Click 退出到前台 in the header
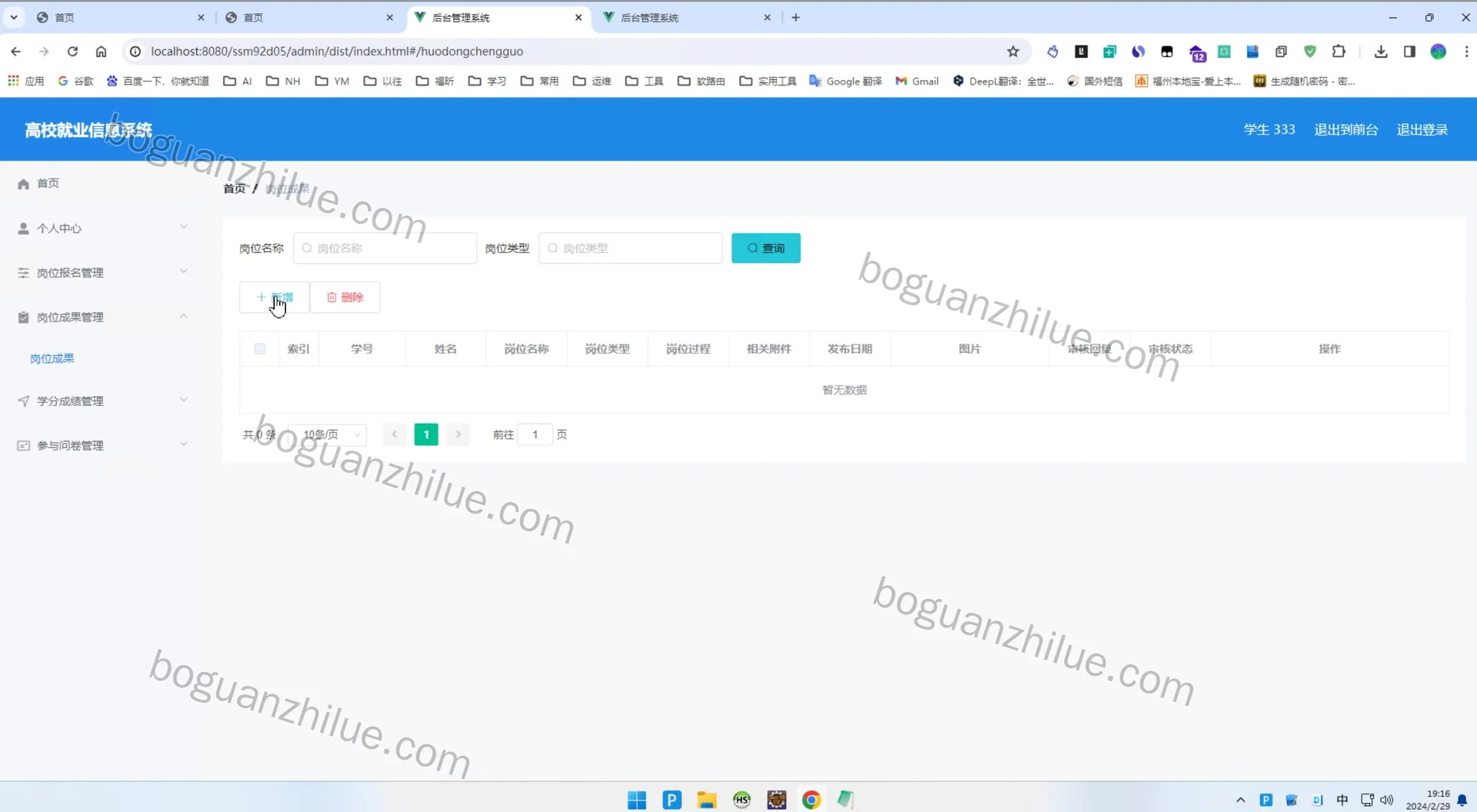Screen dimensions: 1477x812 pyautogui.click(x=1345, y=129)
